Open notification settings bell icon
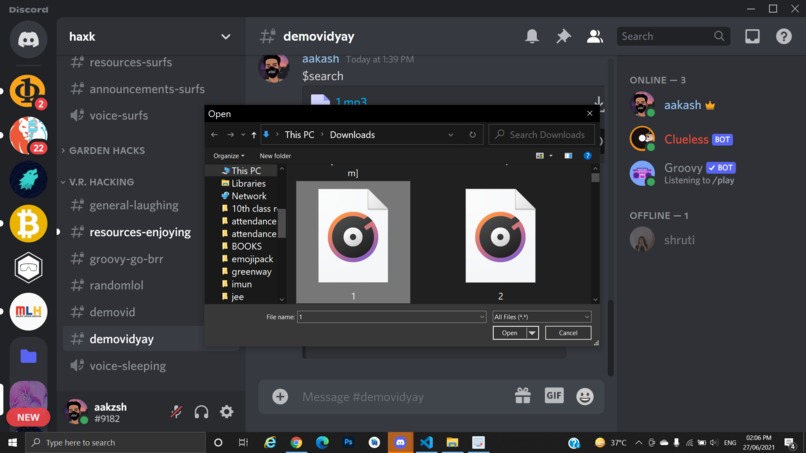The width and height of the screenshot is (806, 453). click(532, 37)
